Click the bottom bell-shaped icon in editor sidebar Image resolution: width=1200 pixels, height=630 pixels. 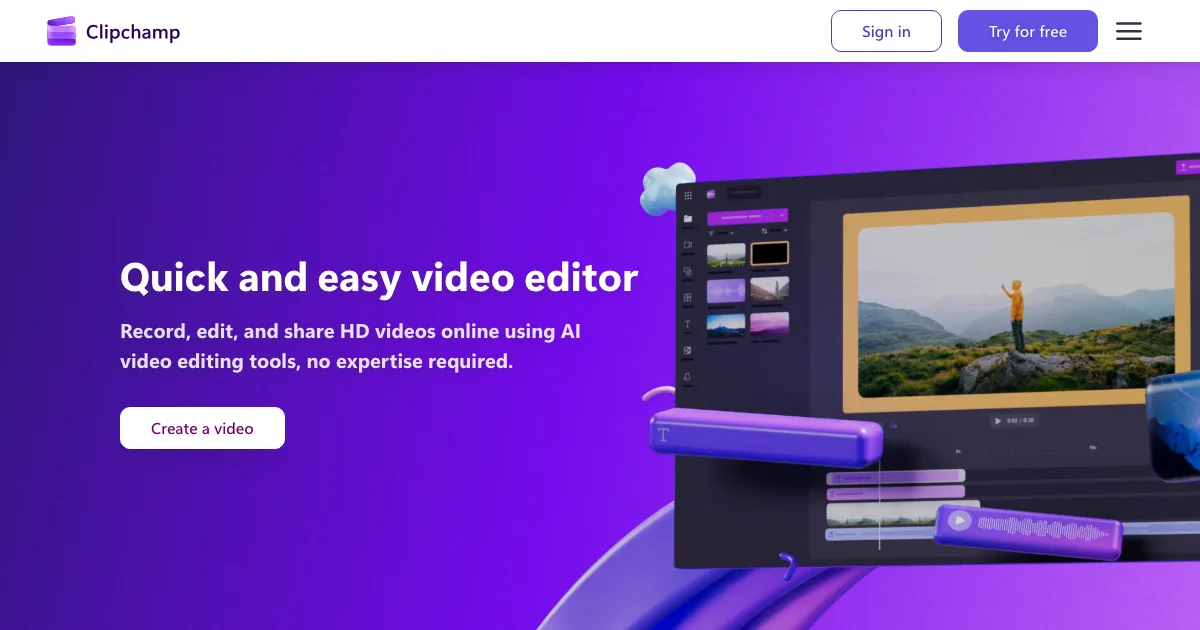coord(688,377)
